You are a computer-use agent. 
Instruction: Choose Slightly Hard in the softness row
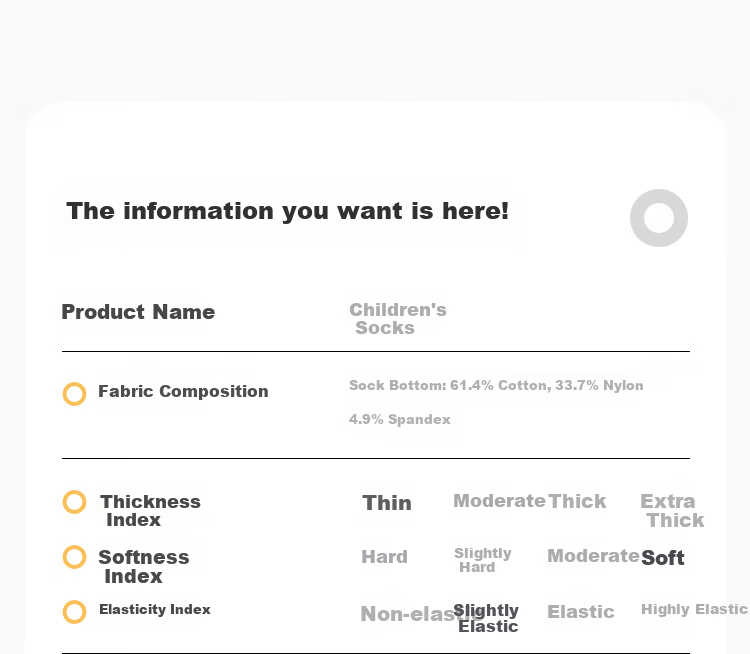tap(483, 560)
